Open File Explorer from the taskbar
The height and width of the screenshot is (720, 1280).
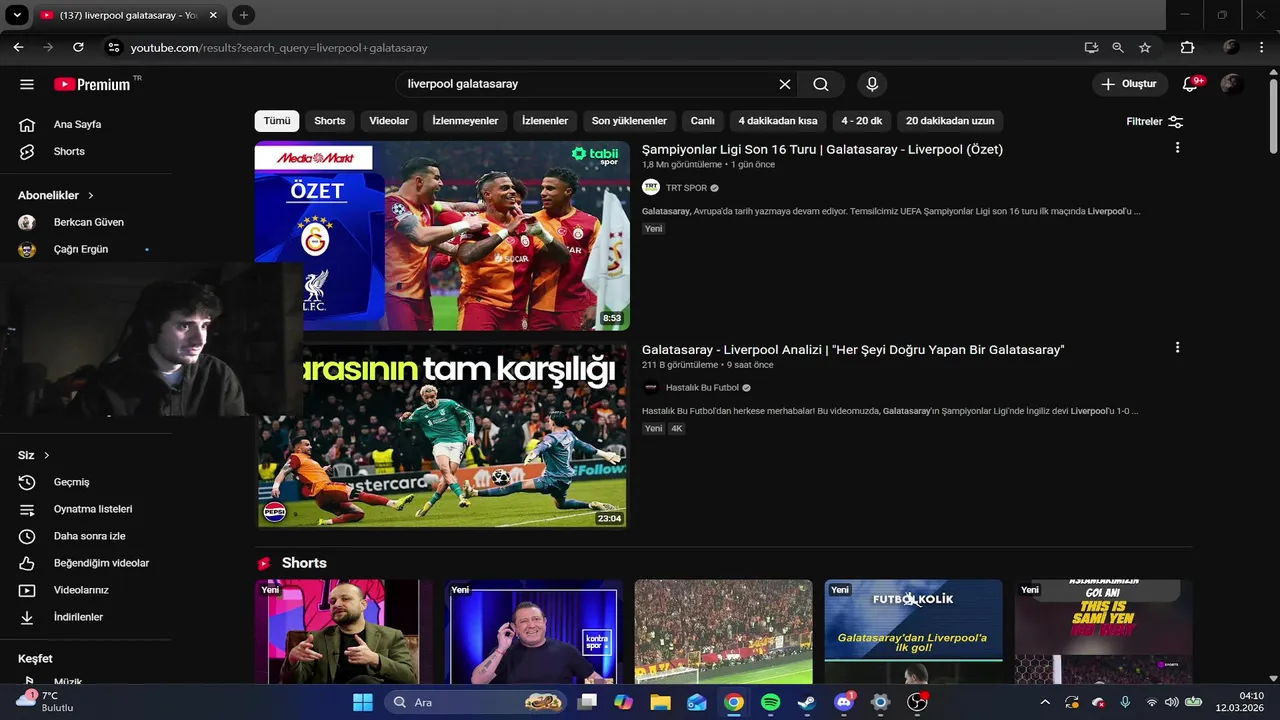tap(660, 702)
